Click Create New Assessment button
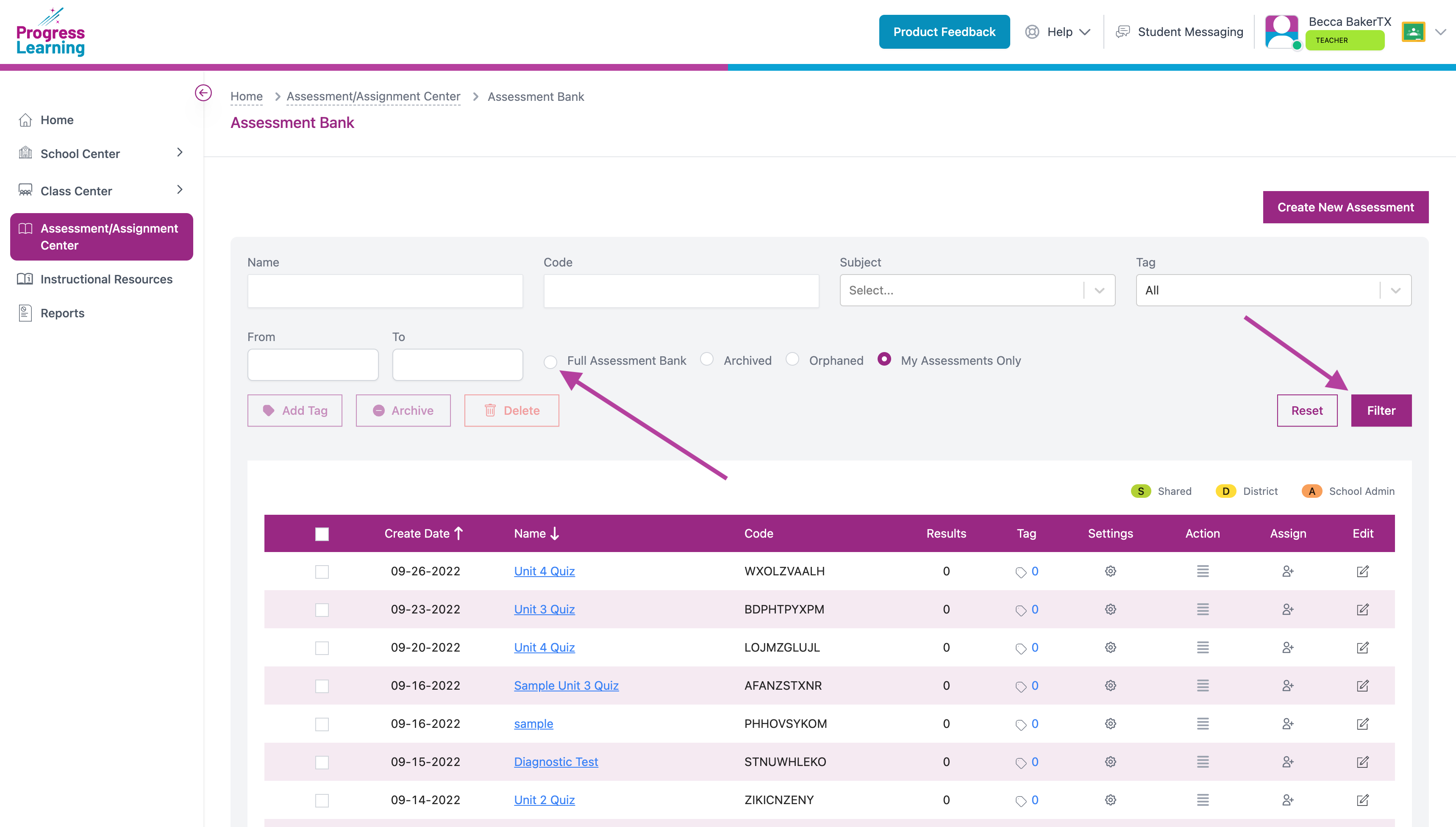Viewport: 1456px width, 827px height. 1345,207
